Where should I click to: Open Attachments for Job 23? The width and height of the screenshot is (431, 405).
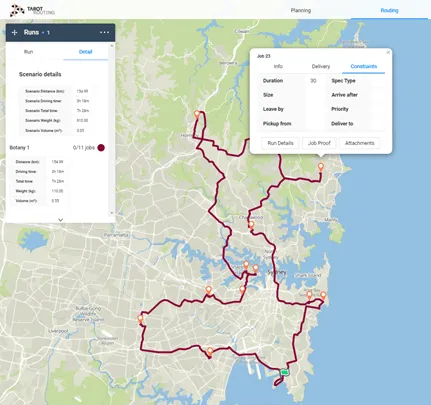pyautogui.click(x=359, y=143)
